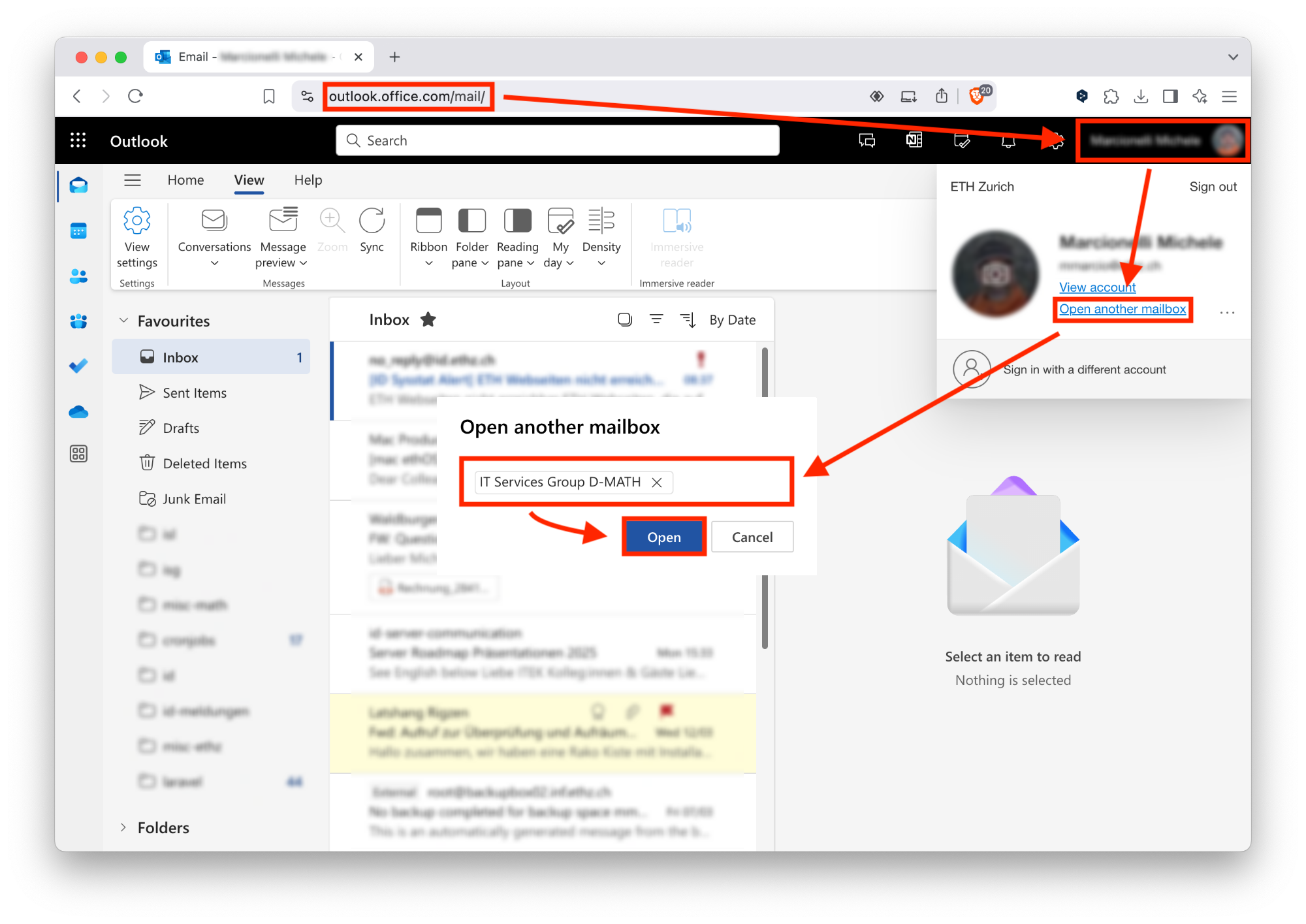Open browser downloads icon
The width and height of the screenshot is (1306, 924).
(1141, 97)
